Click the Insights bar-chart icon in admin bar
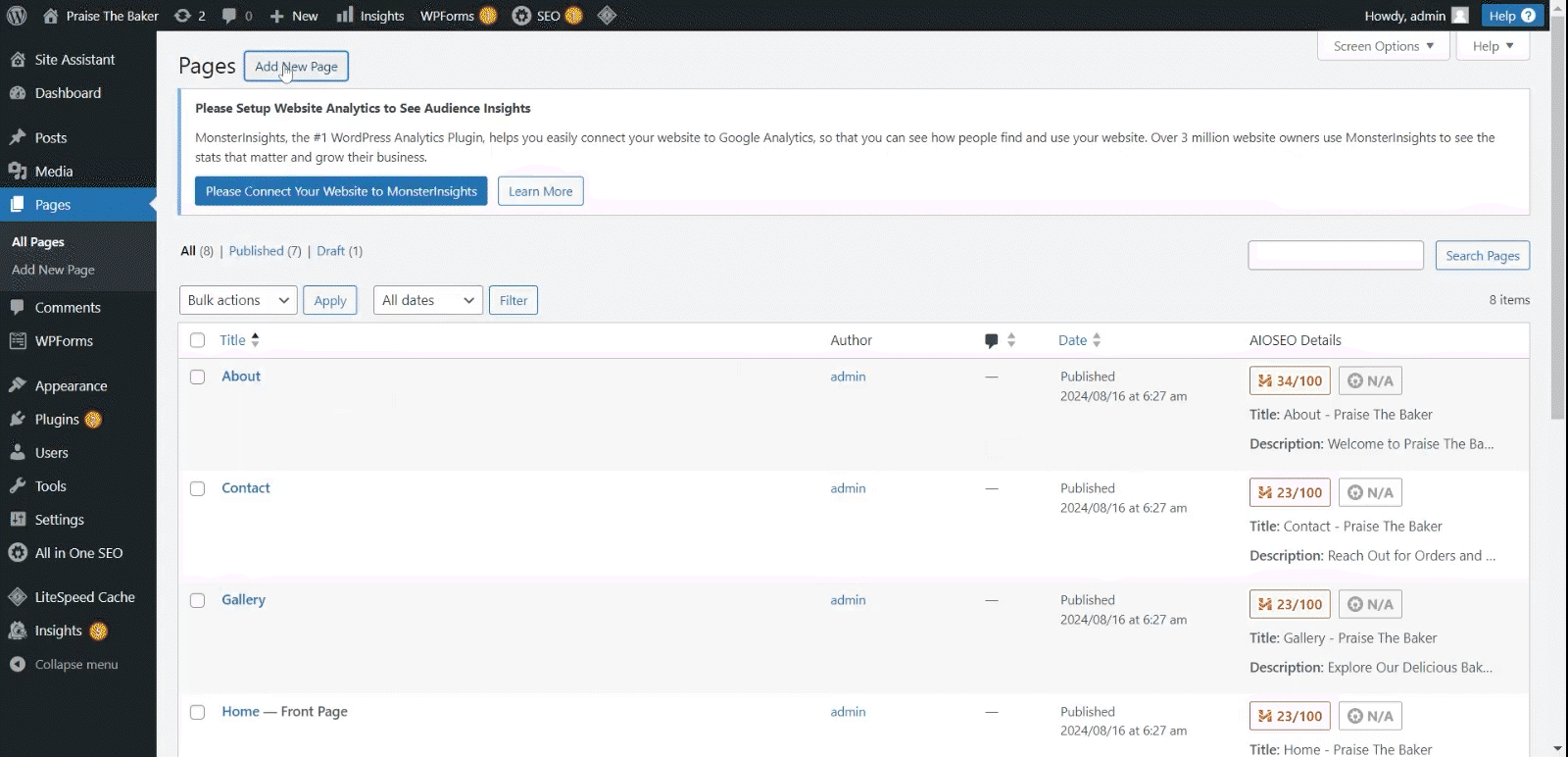1568x757 pixels. point(345,15)
